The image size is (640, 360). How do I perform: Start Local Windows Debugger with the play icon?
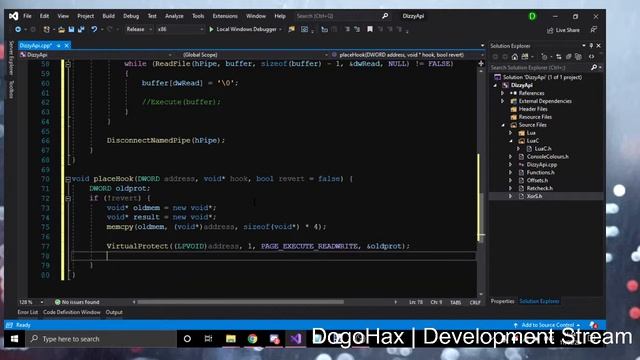pyautogui.click(x=211, y=29)
